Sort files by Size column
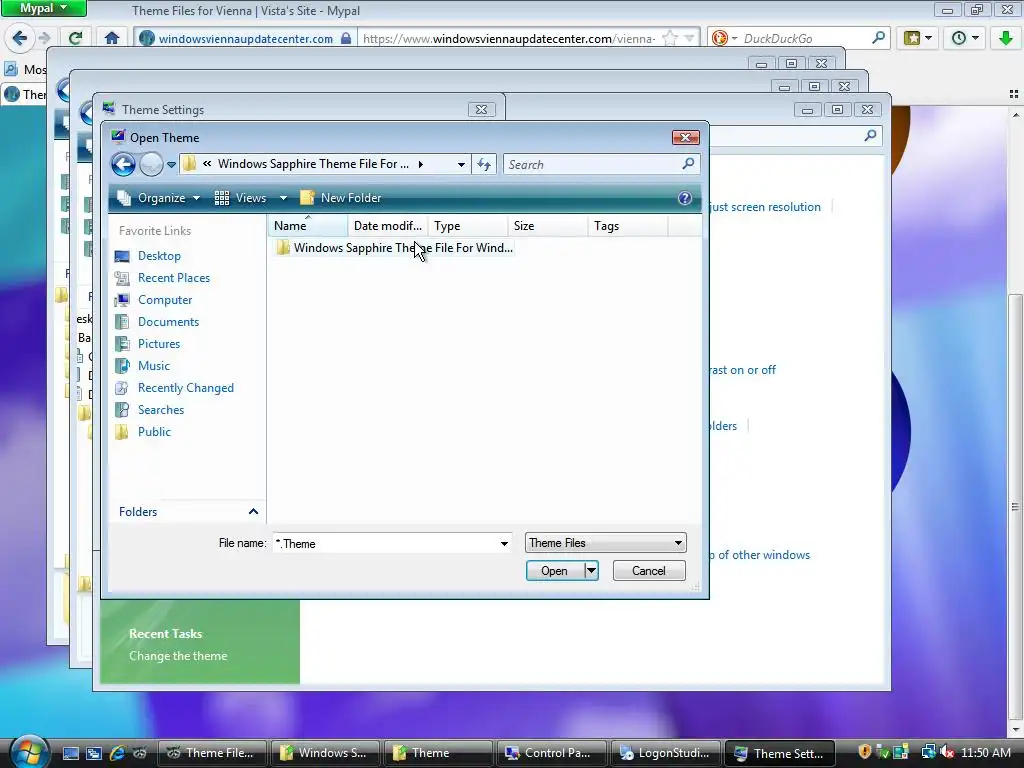This screenshot has width=1024, height=768. [x=547, y=226]
